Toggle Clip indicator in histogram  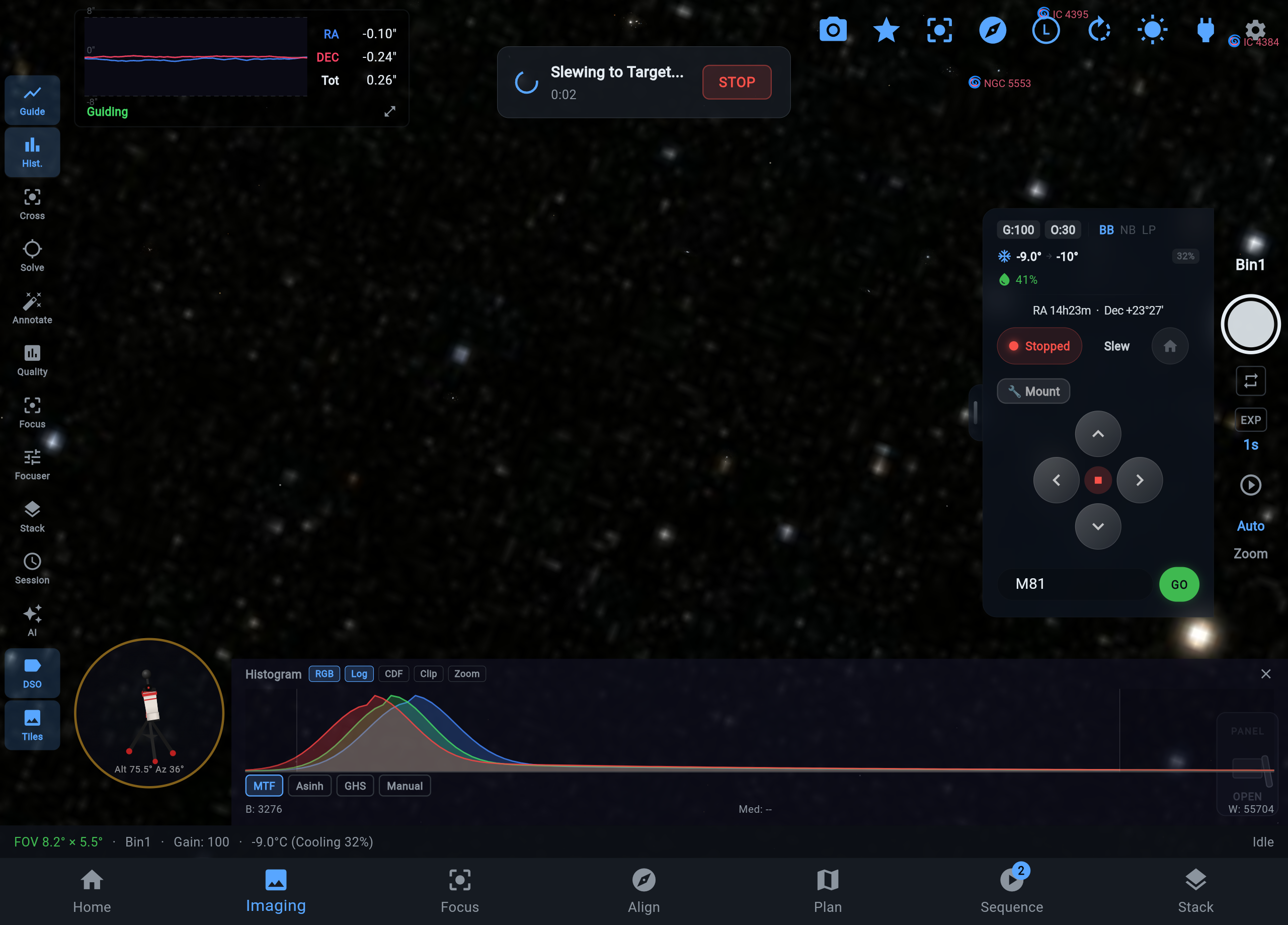click(428, 674)
